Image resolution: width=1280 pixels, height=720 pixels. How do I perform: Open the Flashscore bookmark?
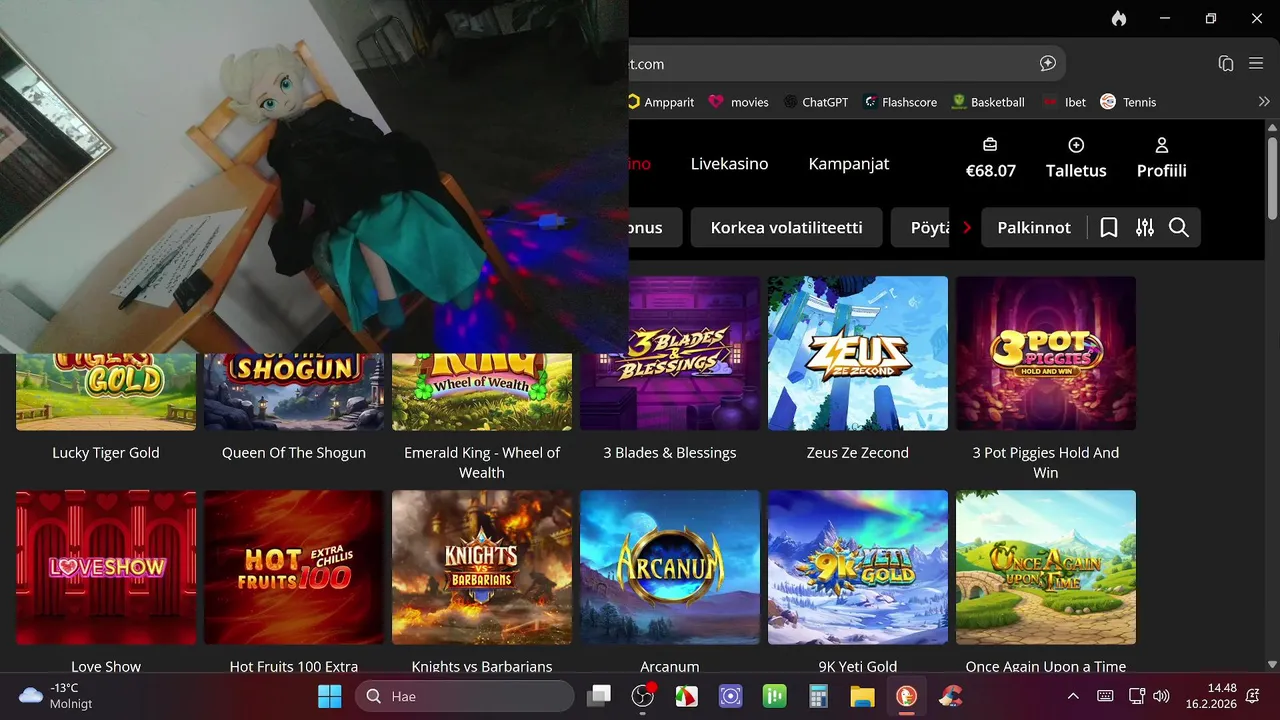click(x=900, y=102)
